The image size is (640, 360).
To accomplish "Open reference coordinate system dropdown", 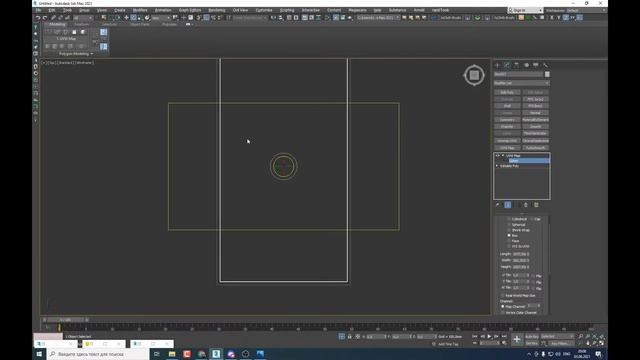I will (161, 18).
